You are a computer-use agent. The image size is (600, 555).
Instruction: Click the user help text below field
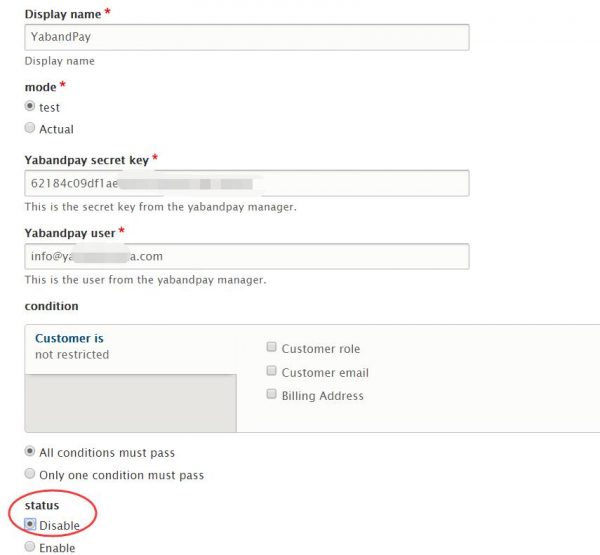pos(145,280)
